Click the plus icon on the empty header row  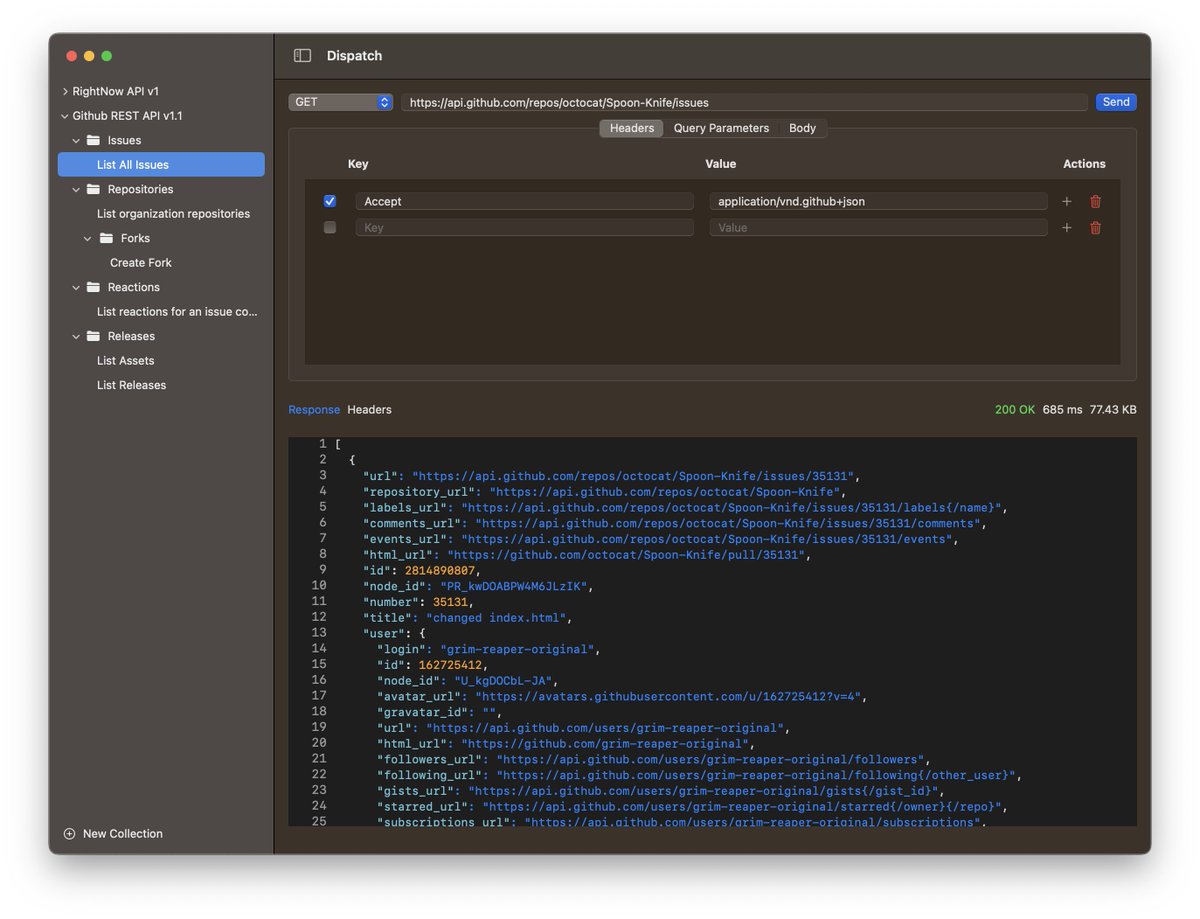1066,227
